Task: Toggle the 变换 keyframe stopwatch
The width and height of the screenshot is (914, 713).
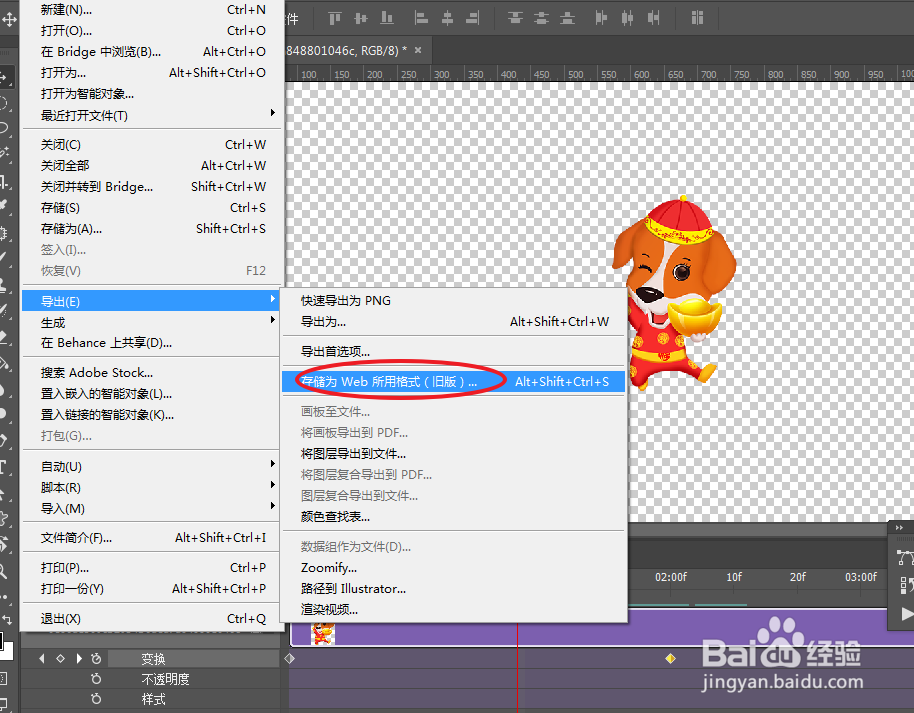Action: pyautogui.click(x=96, y=659)
